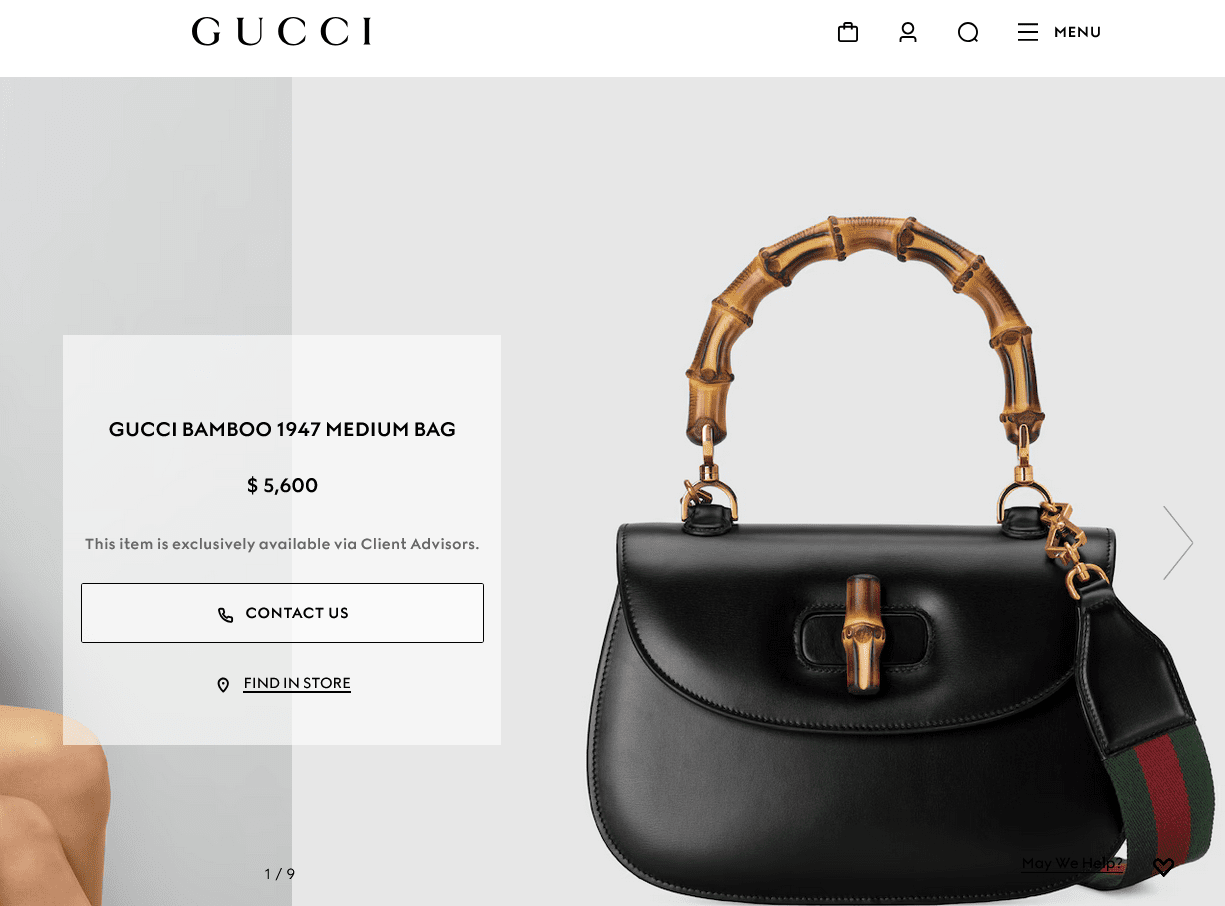
Task: Save bag with heart wishlist icon
Action: 1163,867
